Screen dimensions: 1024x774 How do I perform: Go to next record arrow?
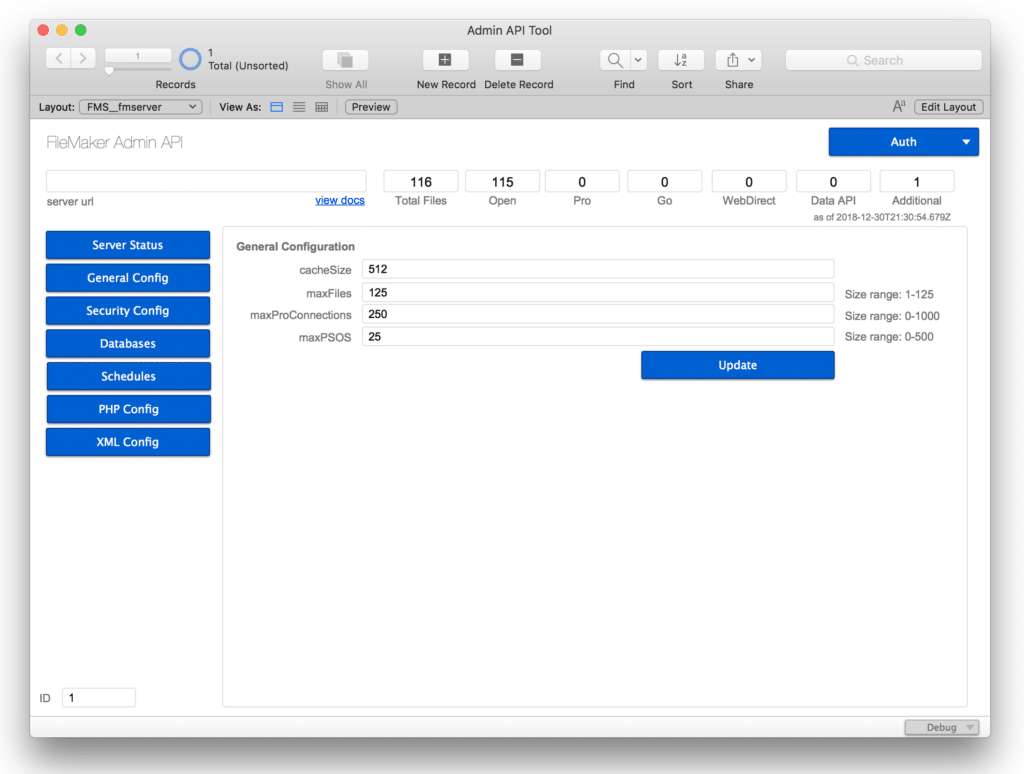coord(83,58)
